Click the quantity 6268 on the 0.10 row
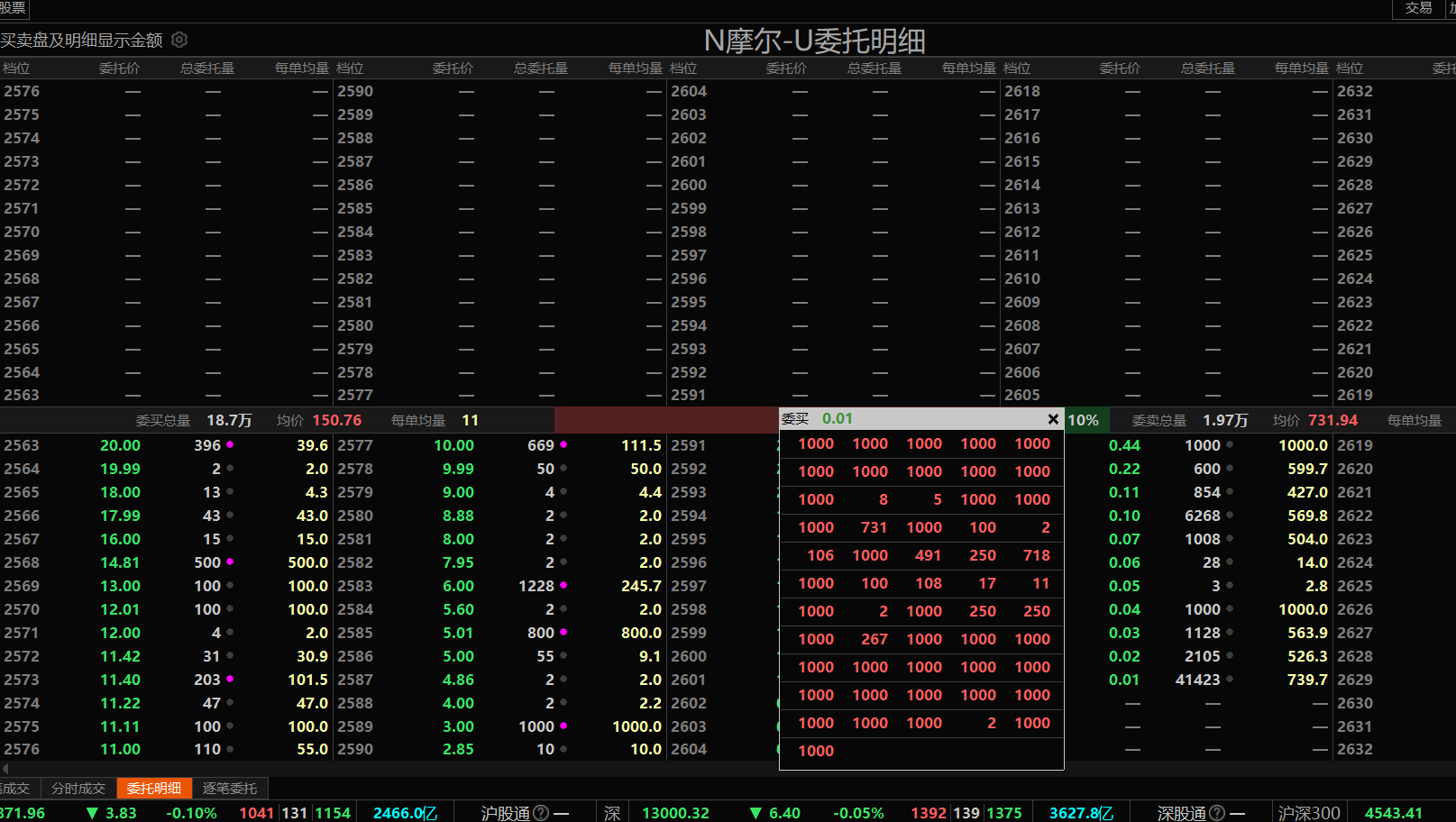This screenshot has width=1456, height=822. tap(1203, 516)
